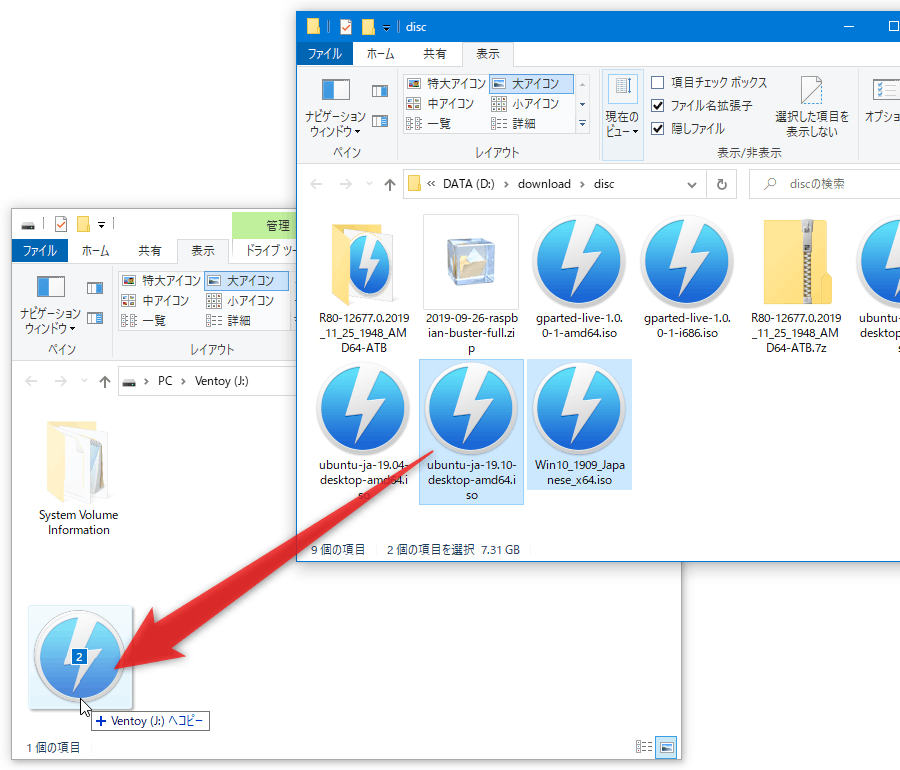900x770 pixels.
Task: Click the details pane icon in Ventoy window
Action: click(95, 318)
